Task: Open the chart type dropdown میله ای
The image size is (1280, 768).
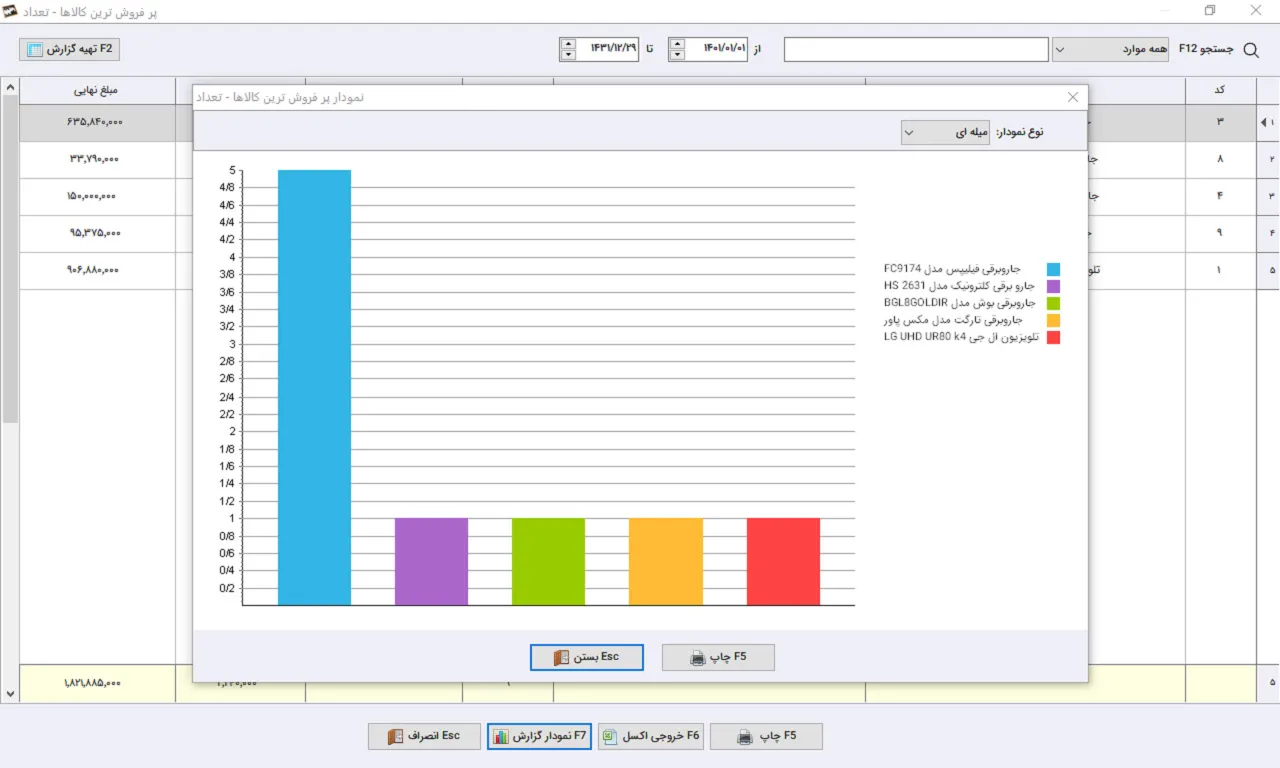Action: click(x=944, y=132)
